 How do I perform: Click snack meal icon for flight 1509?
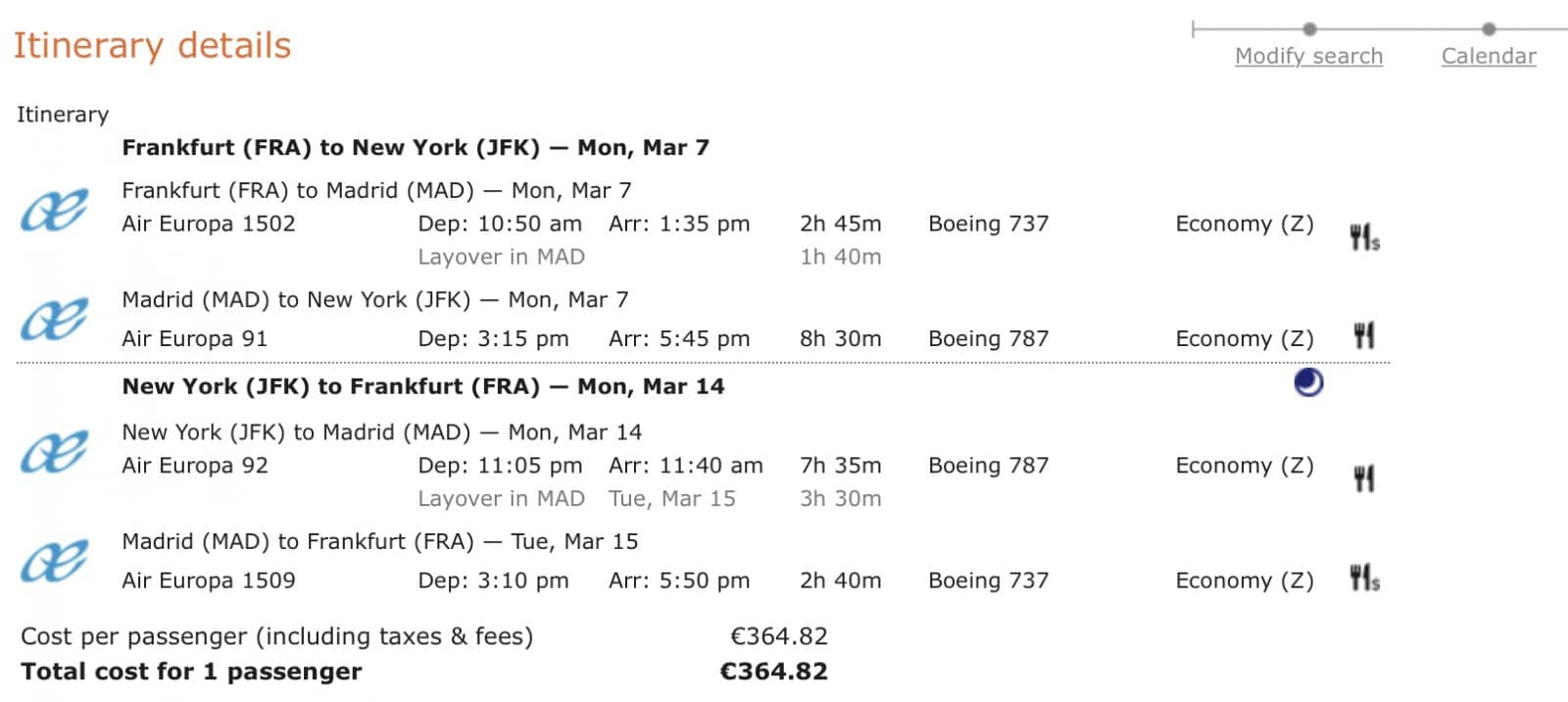coord(1363,578)
